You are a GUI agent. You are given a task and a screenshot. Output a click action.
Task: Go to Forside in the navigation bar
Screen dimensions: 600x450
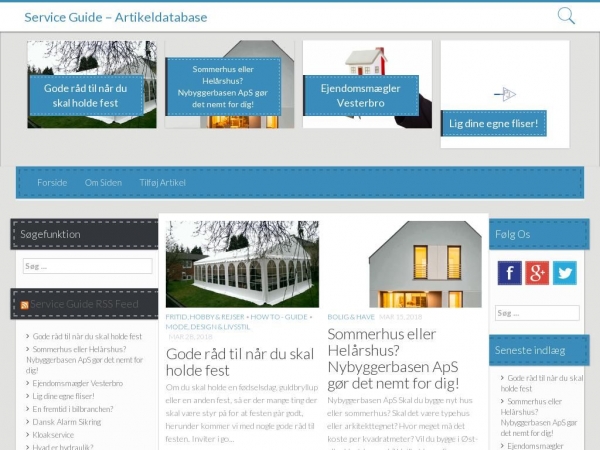tap(52, 183)
